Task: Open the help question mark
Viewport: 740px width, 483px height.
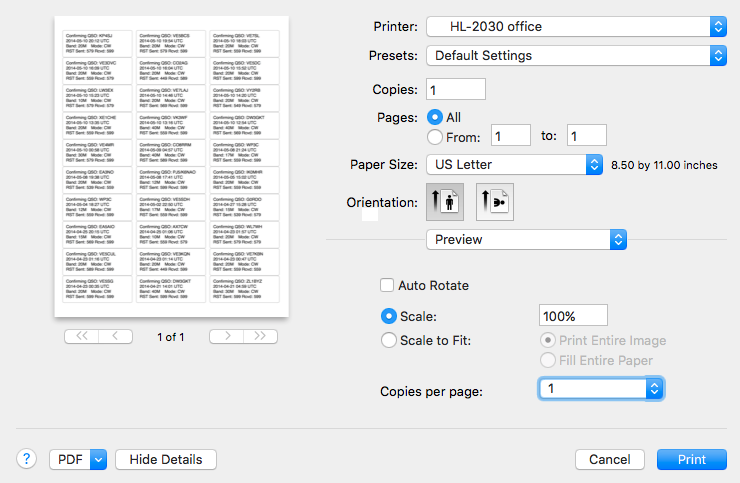Action: (26, 459)
